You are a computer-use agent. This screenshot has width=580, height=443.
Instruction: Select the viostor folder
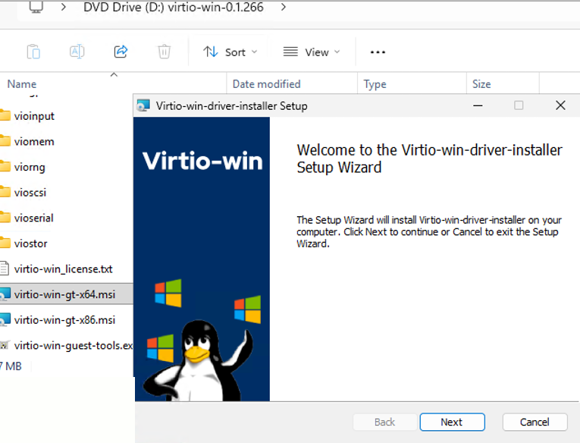[31, 244]
